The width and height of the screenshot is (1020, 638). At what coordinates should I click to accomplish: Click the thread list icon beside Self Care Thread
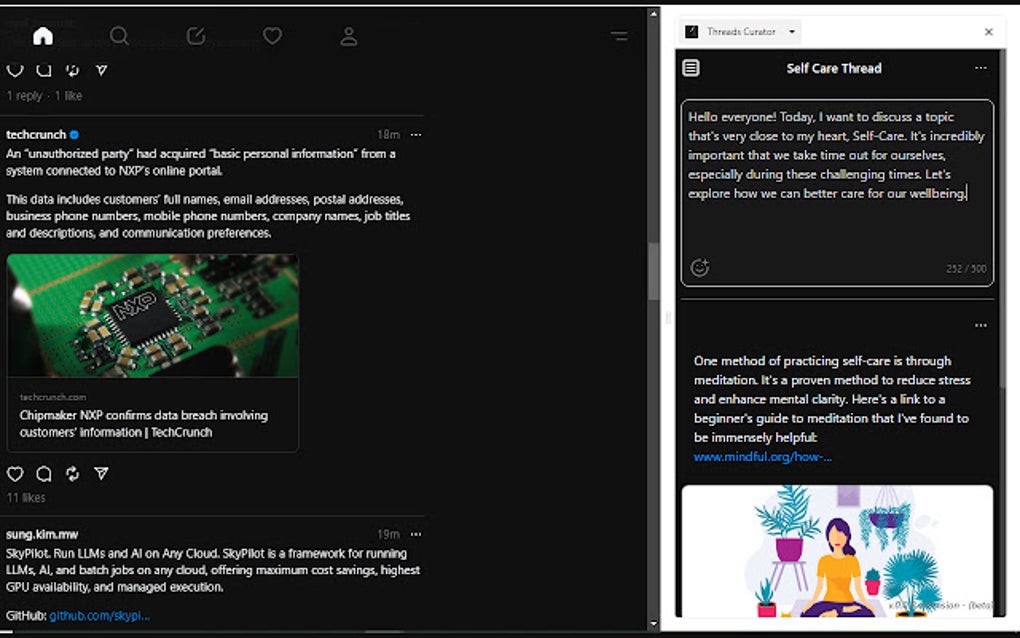click(x=690, y=67)
